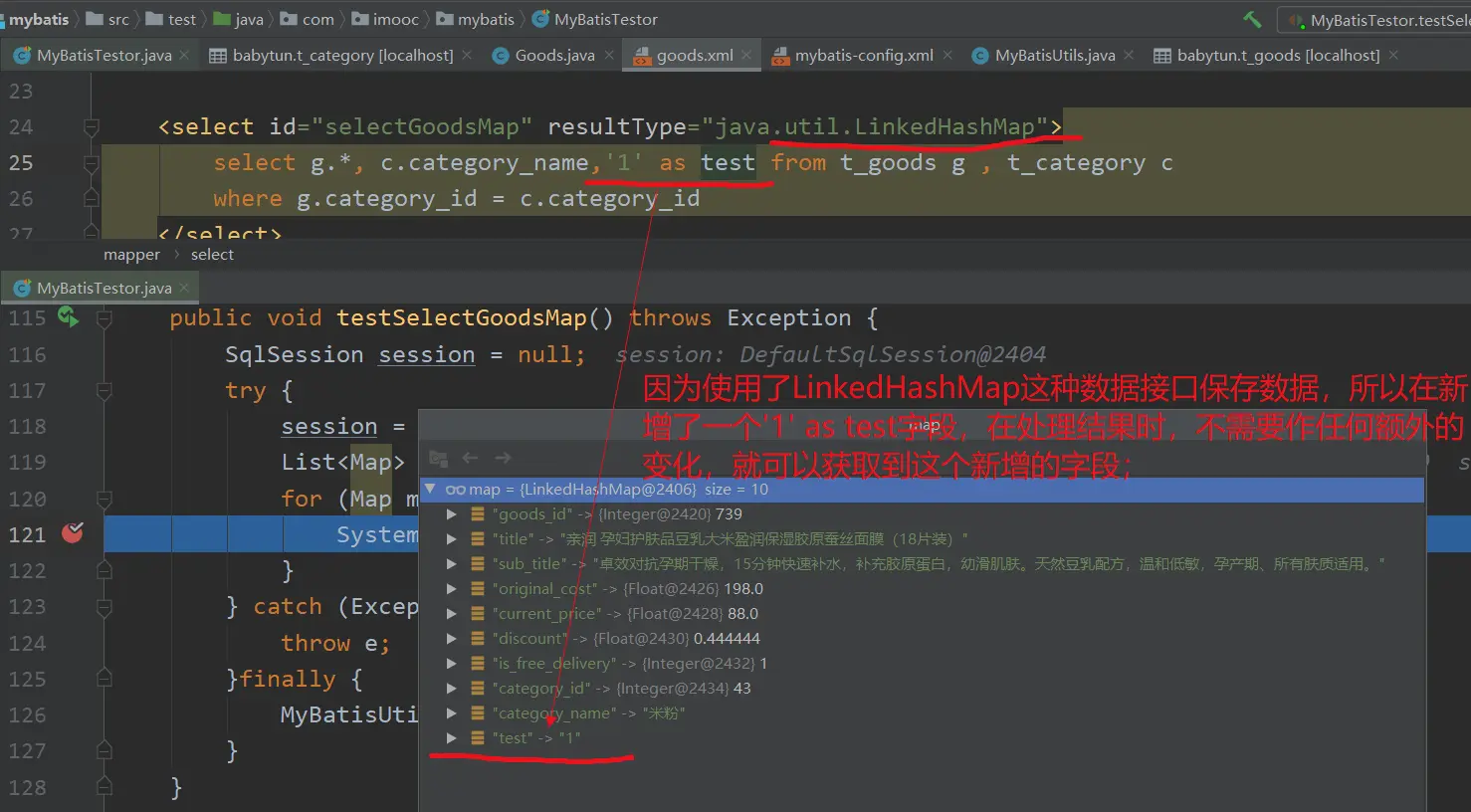Image resolution: width=1471 pixels, height=812 pixels.
Task: Expand the "goods_id" entry in the map
Action: pyautogui.click(x=452, y=514)
